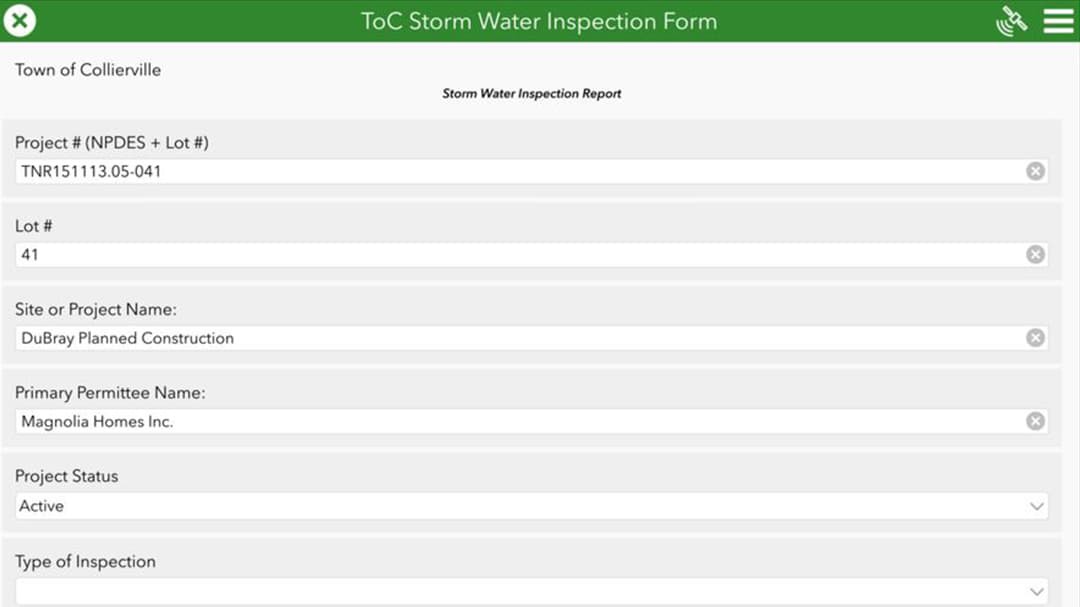Click the Project Status label

tap(67, 476)
